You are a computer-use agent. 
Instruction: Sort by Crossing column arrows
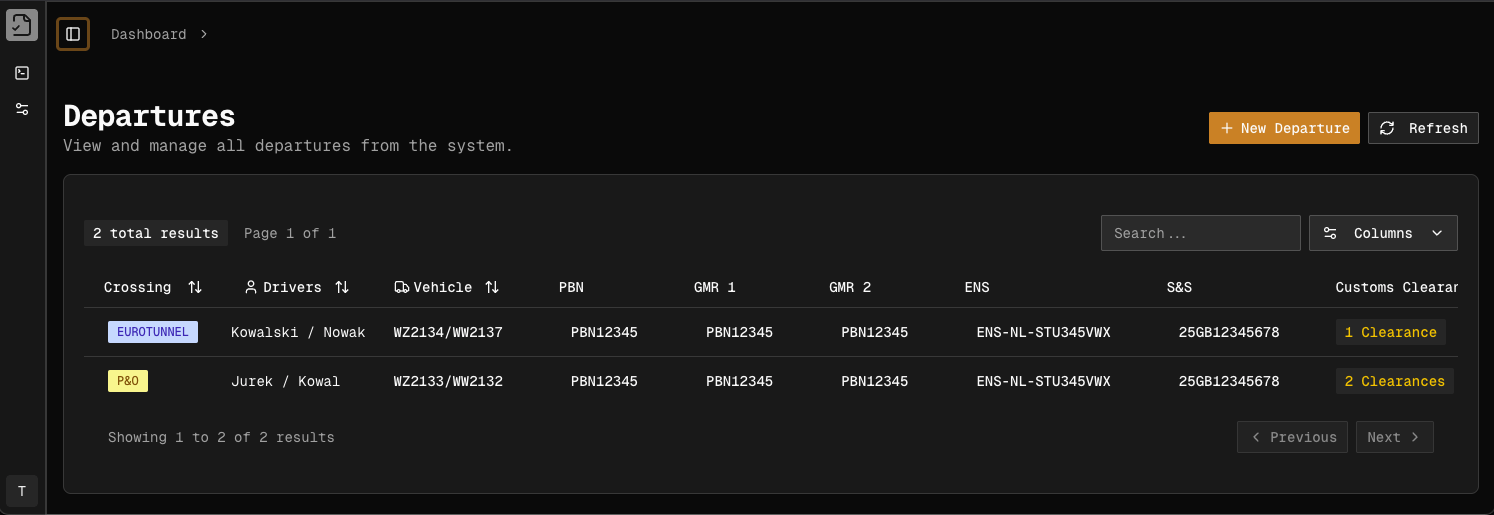[x=195, y=287]
